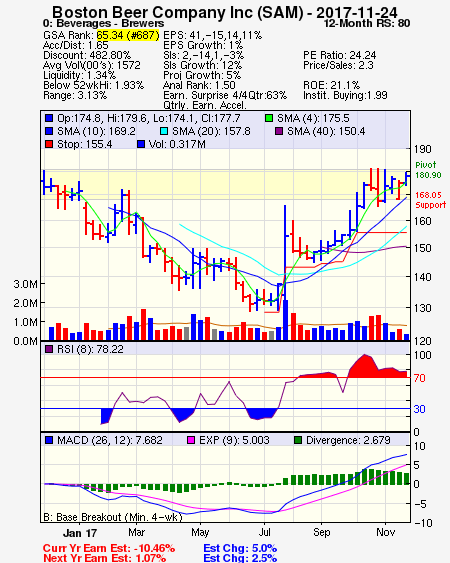Click the 3.0M volume axis label

click(25, 284)
